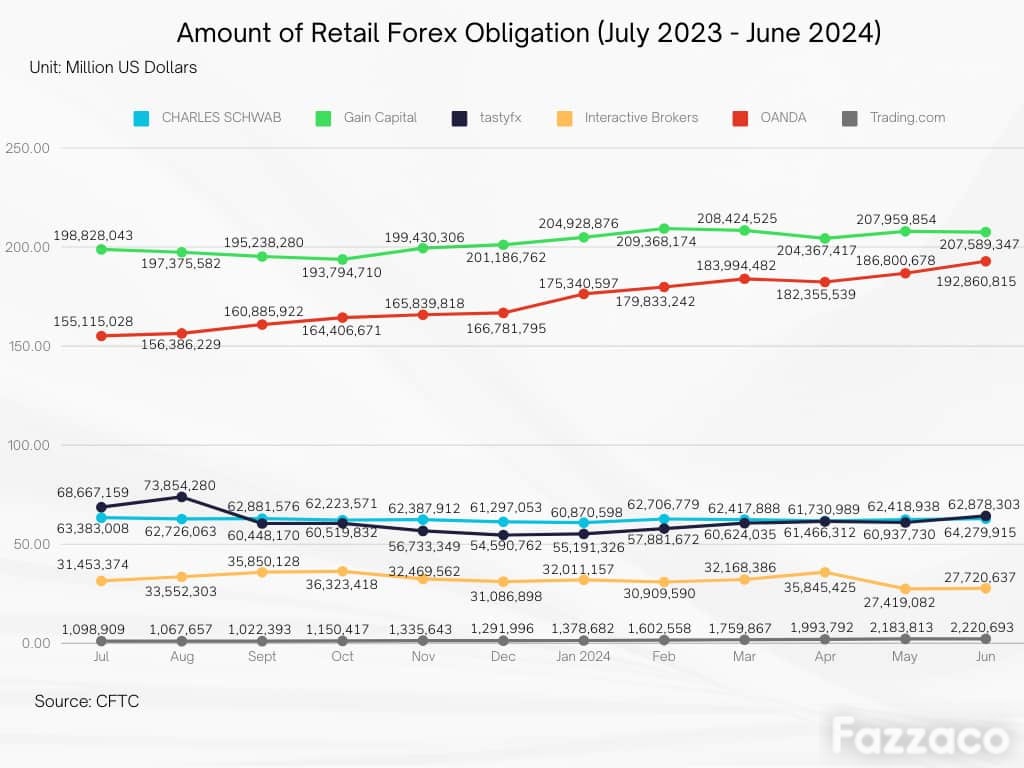
Task: Click the Gain Capital legend label
Action: point(380,118)
